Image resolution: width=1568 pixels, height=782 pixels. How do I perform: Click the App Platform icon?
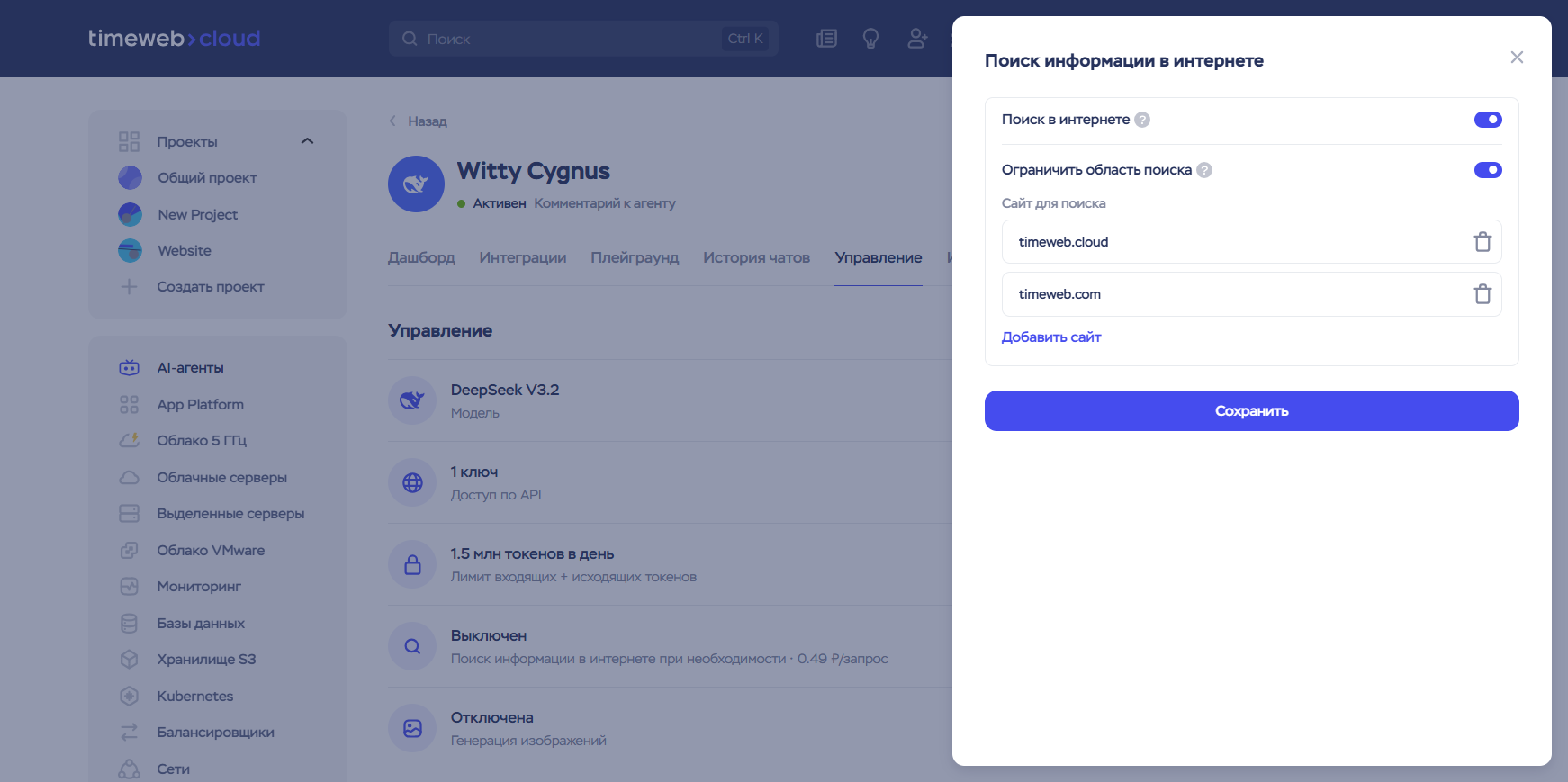tap(129, 404)
